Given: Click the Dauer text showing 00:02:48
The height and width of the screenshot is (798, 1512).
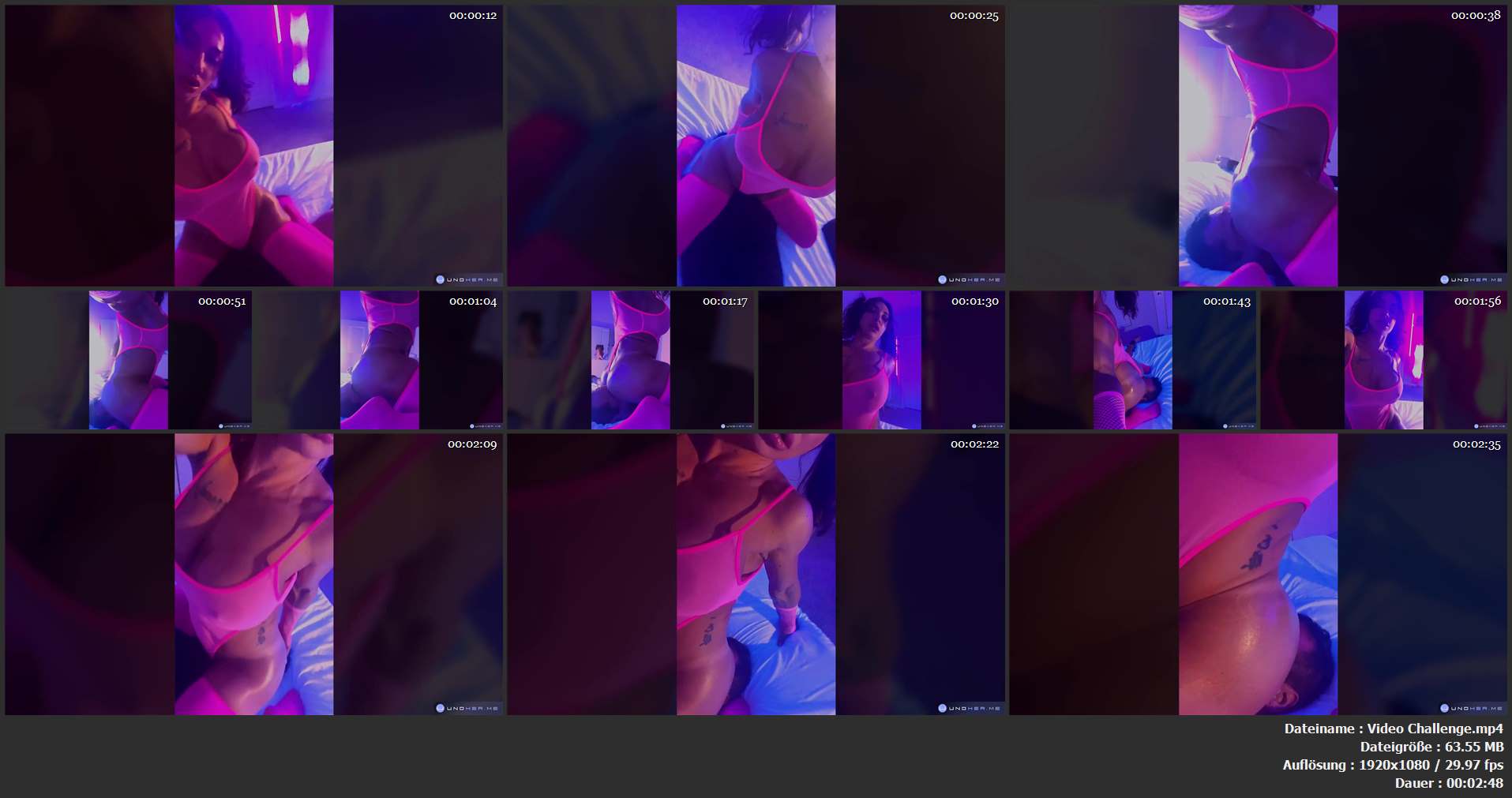Looking at the screenshot, I should tap(1448, 783).
